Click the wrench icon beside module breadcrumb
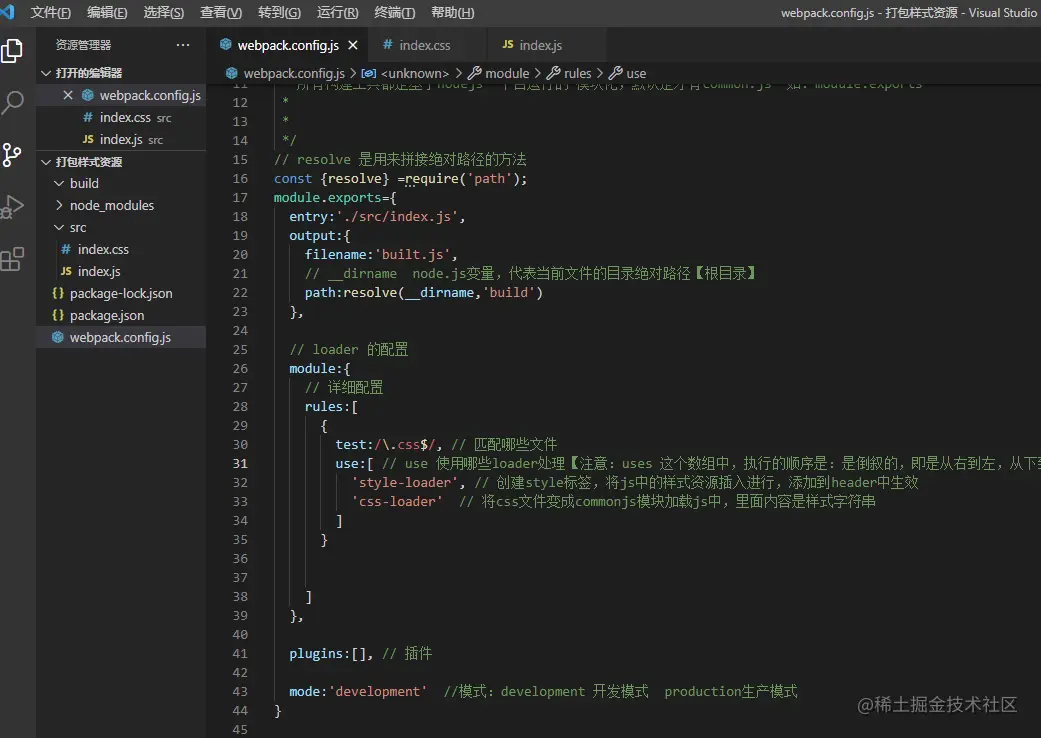Image resolution: width=1041 pixels, height=738 pixels. coord(475,73)
